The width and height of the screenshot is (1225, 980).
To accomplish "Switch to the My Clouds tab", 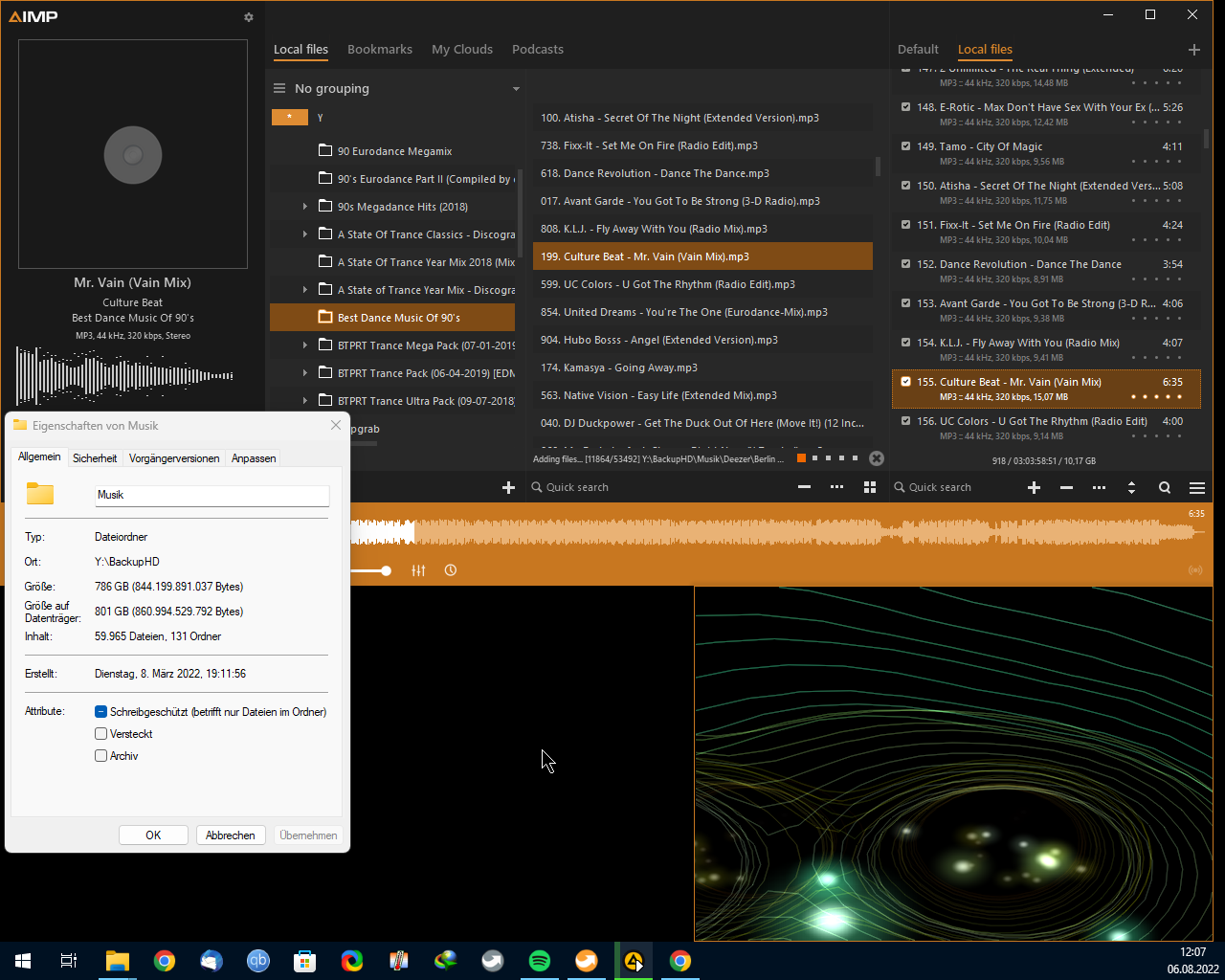I will (x=462, y=50).
